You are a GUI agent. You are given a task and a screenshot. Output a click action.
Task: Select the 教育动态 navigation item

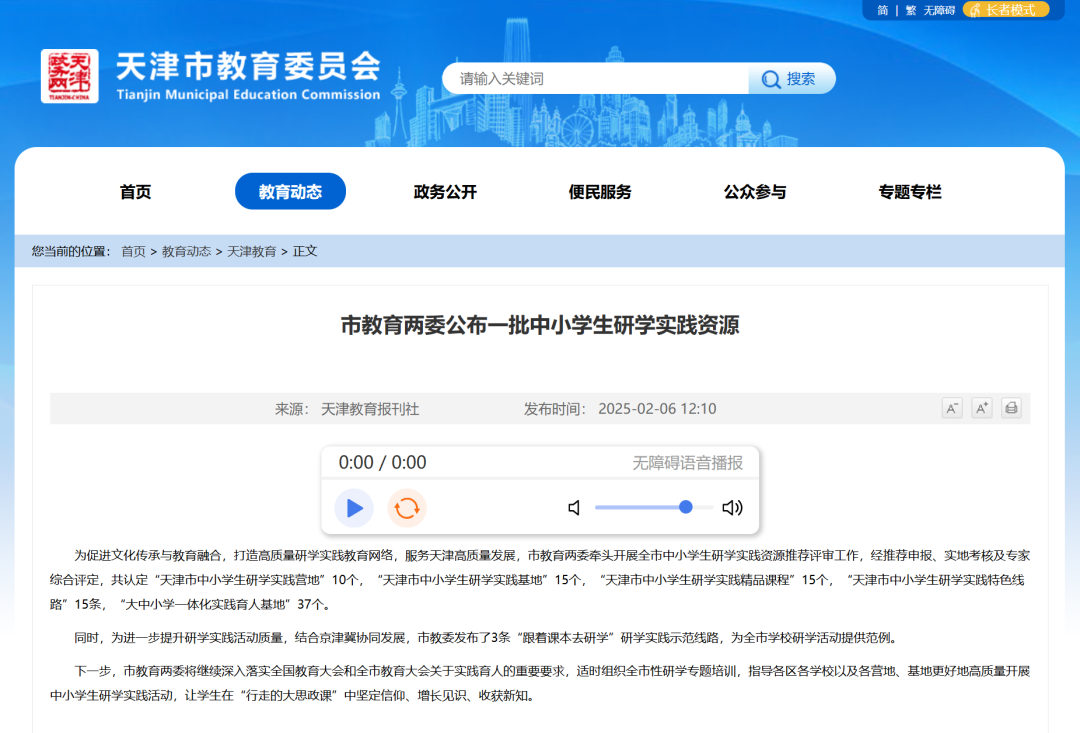pyautogui.click(x=290, y=191)
